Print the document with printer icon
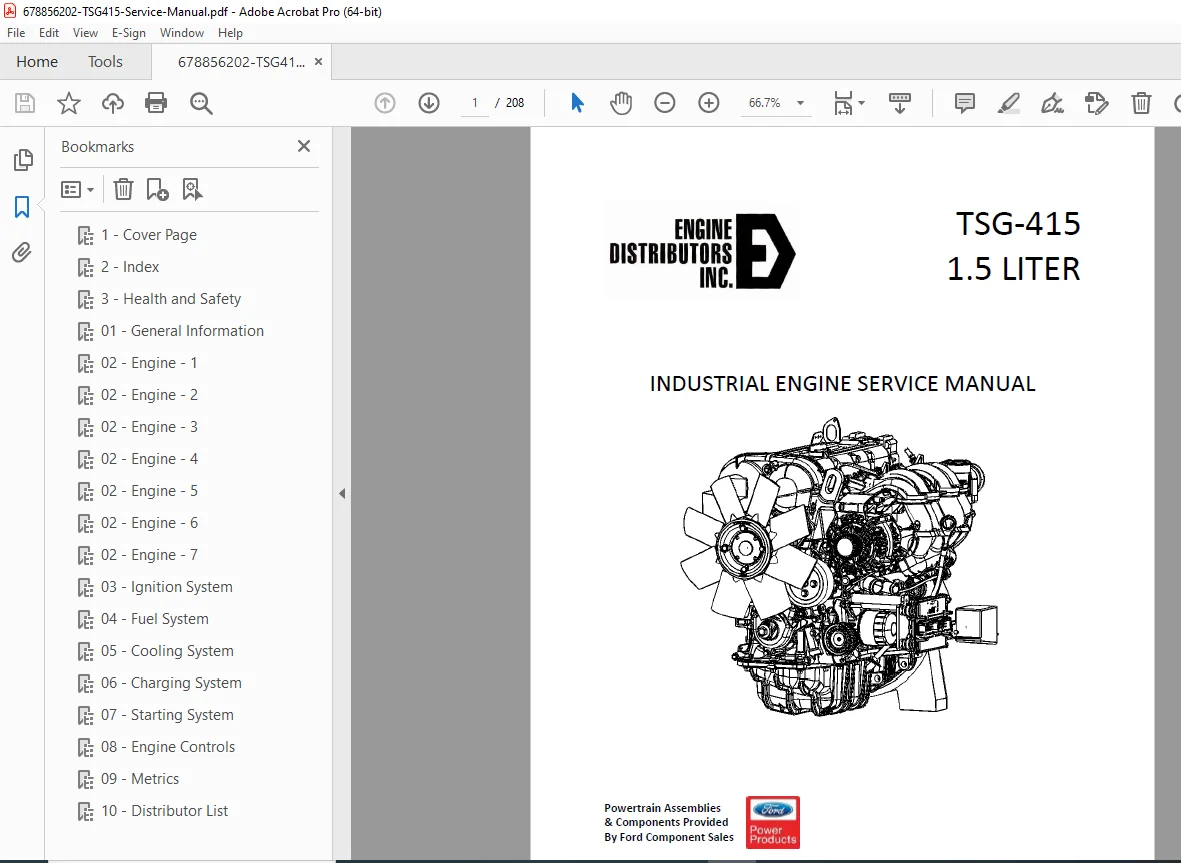The image size is (1181, 863). click(x=156, y=103)
